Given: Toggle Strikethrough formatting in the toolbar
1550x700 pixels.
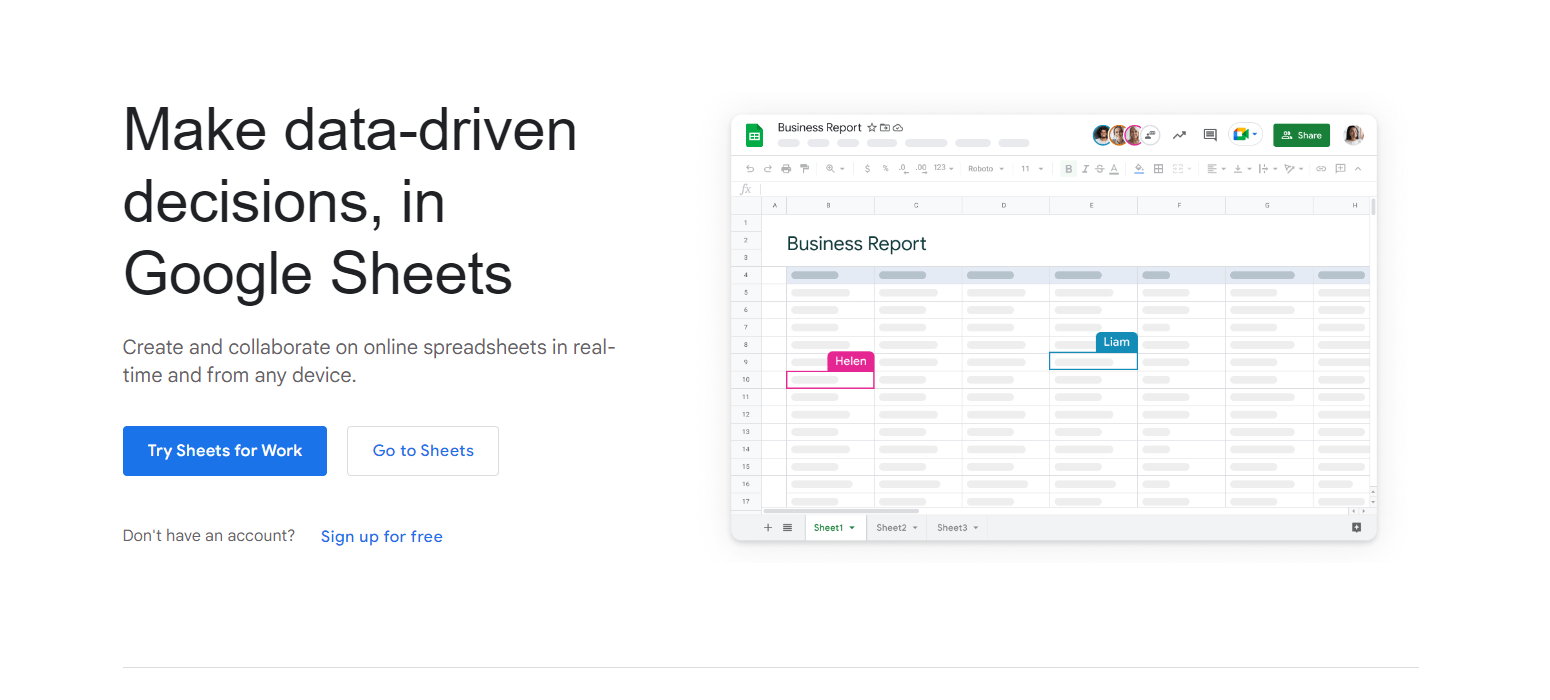Looking at the screenshot, I should (1100, 169).
